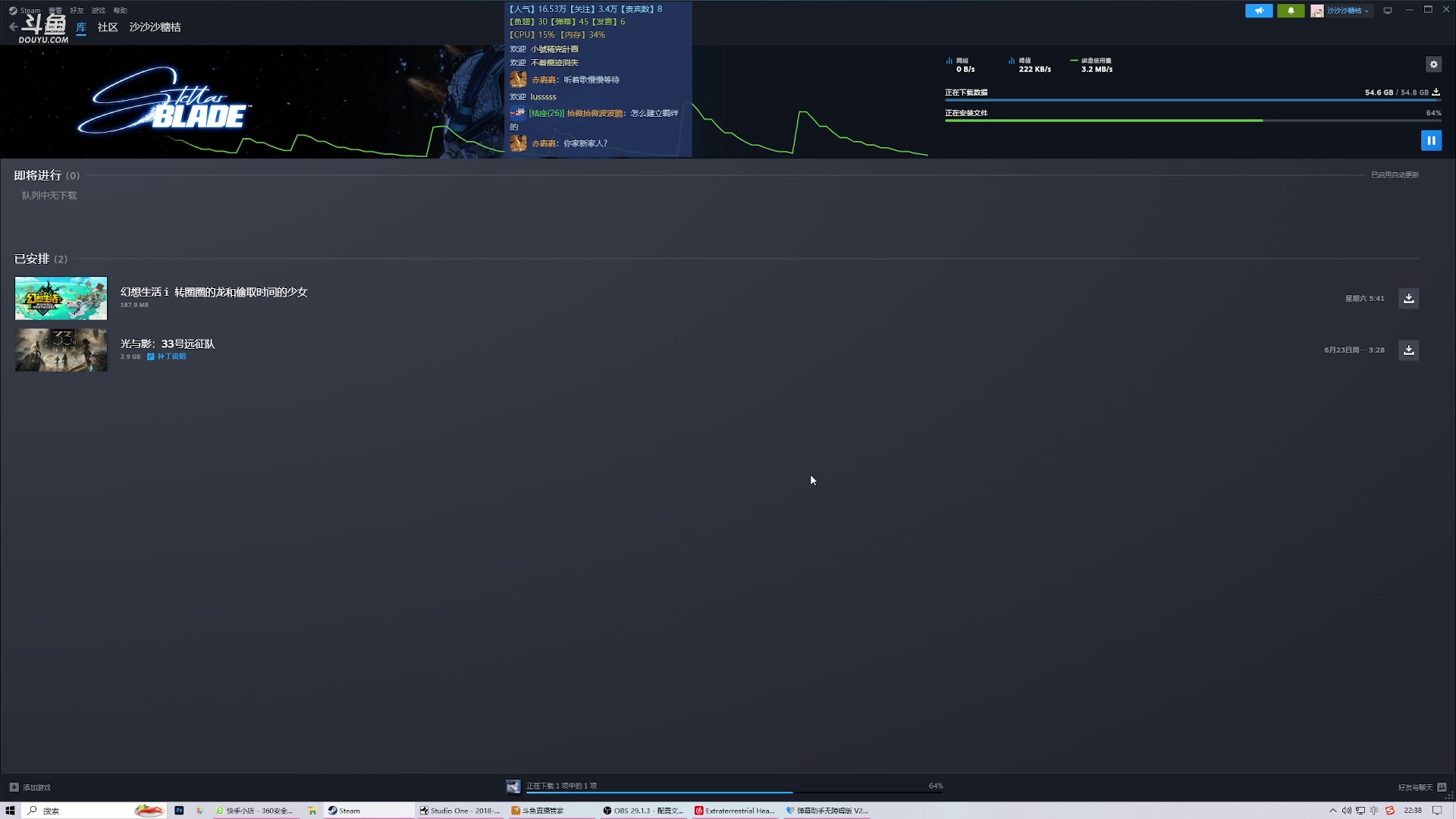
Task: Select 光与影：33号远征队 title text
Action: pyautogui.click(x=168, y=344)
